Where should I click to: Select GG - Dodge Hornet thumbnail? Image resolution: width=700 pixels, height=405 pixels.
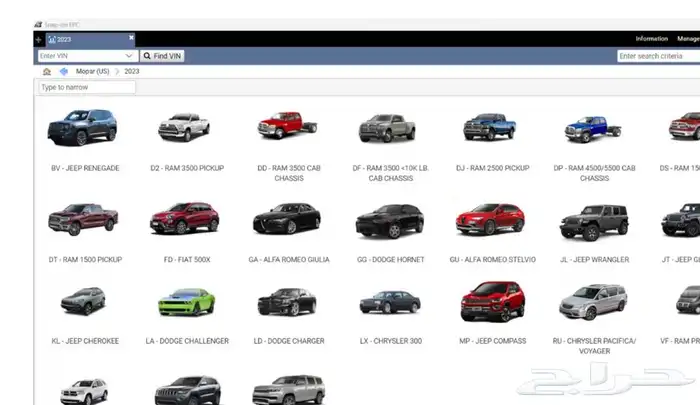point(390,221)
